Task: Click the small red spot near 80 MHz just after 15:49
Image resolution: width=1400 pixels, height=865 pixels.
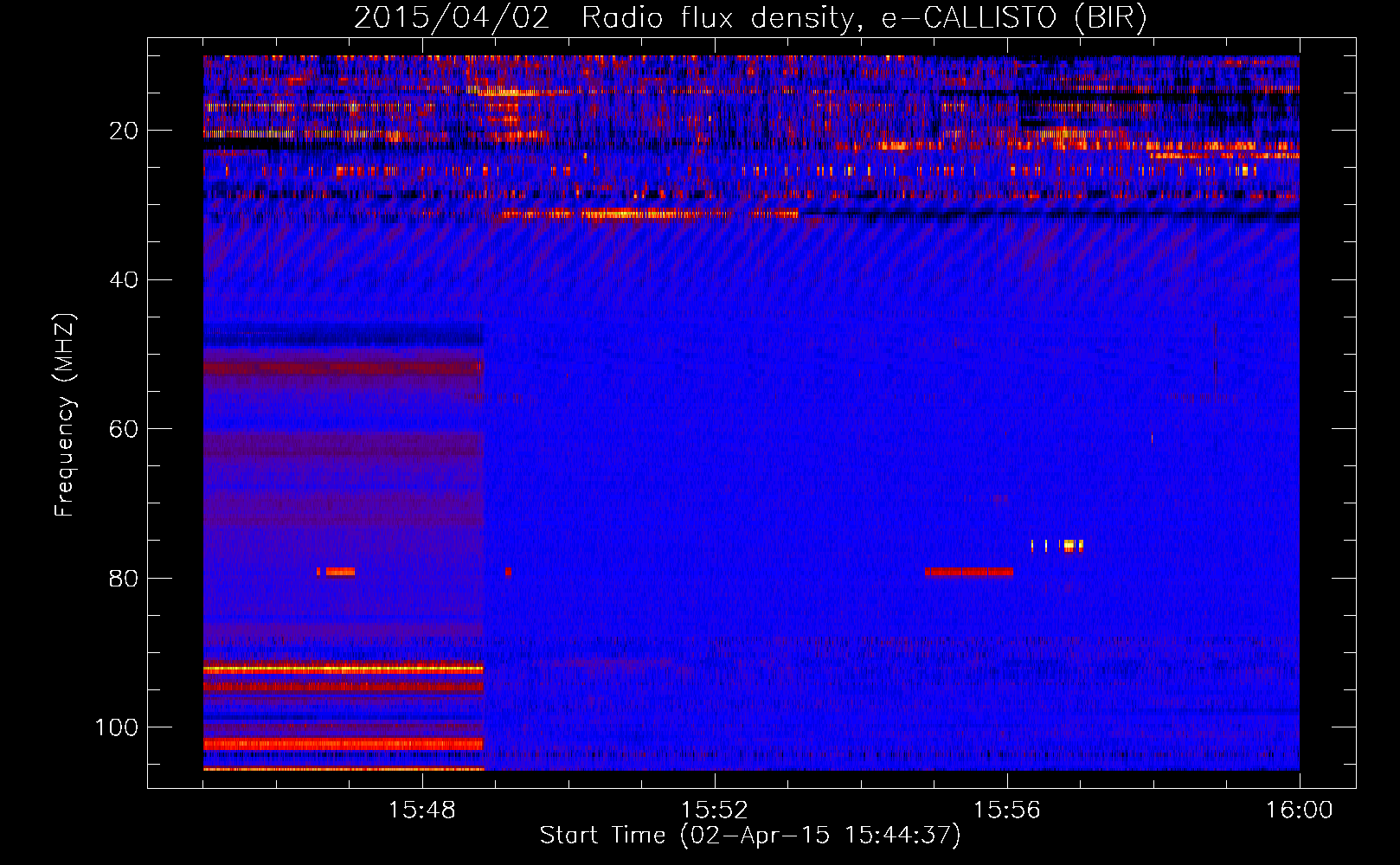Action: pyautogui.click(x=509, y=572)
